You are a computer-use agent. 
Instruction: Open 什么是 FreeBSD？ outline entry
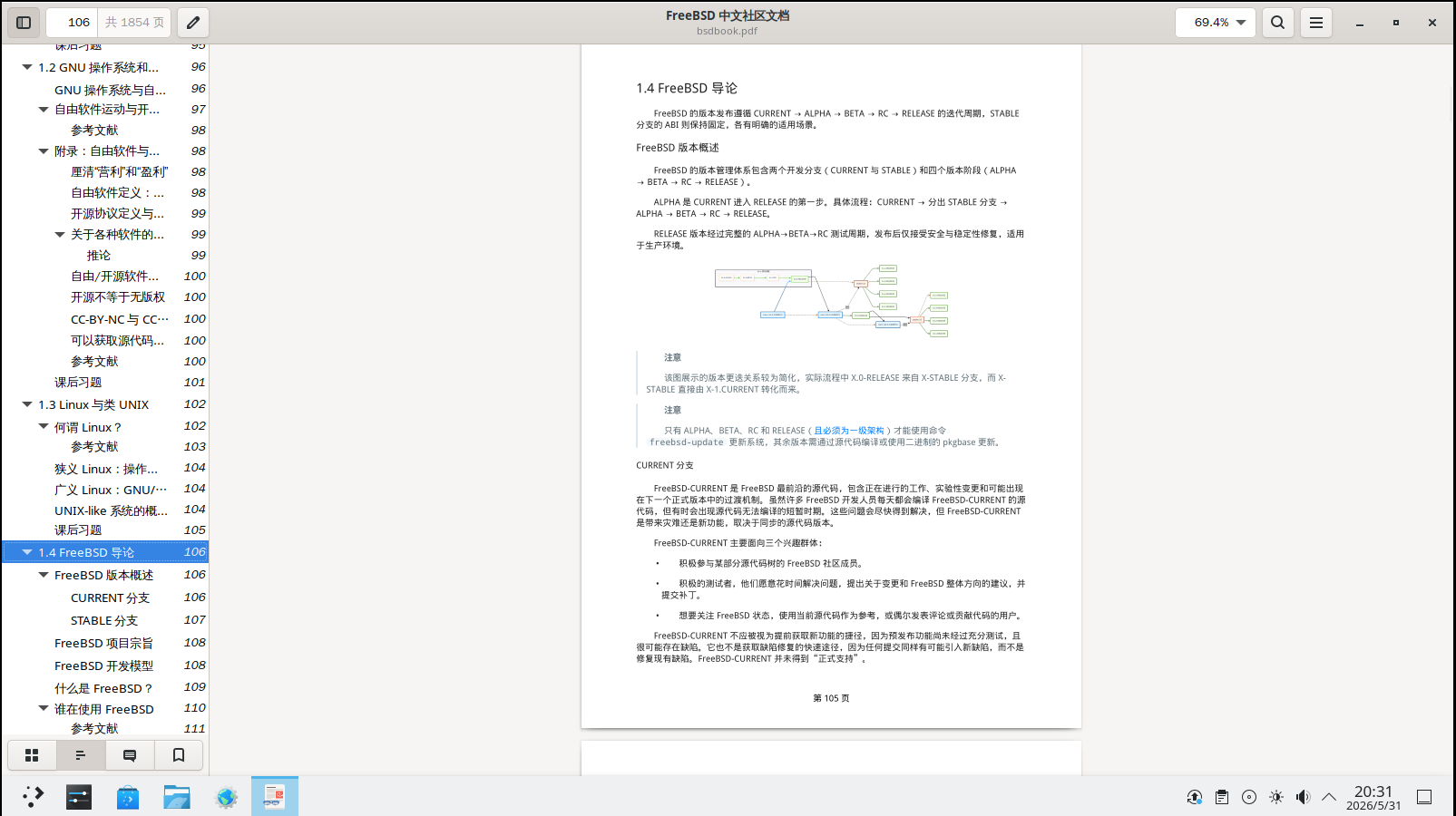pyautogui.click(x=103, y=688)
